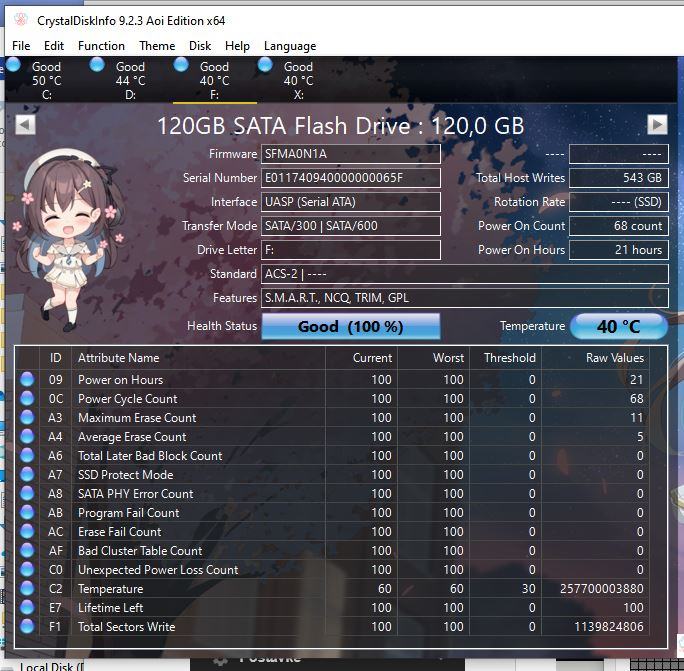Viewport: 684px width, 671px height.
Task: Click the status orb for Power on Hours
Action: pos(27,379)
